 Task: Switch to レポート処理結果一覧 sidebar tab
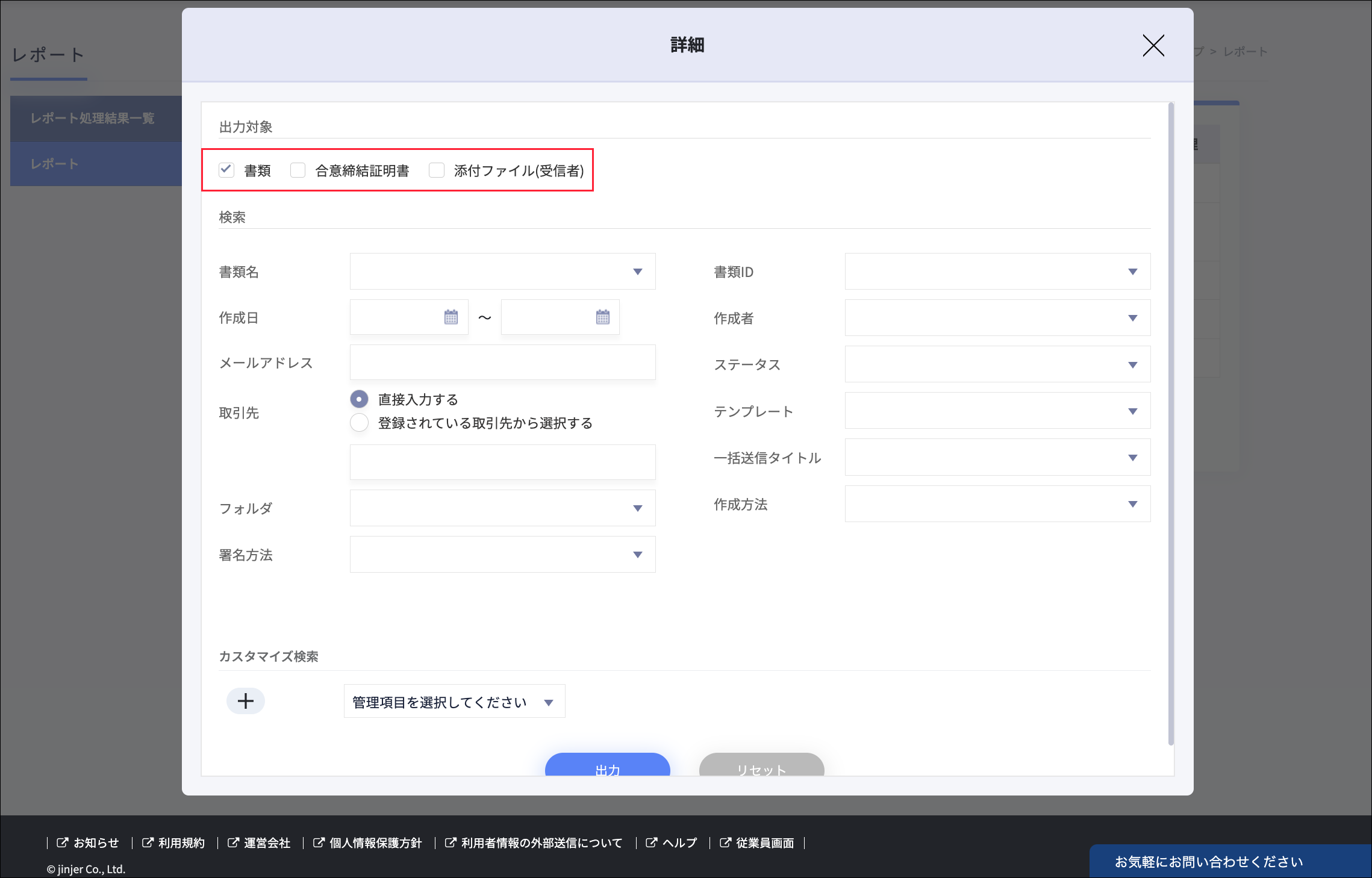[93, 118]
